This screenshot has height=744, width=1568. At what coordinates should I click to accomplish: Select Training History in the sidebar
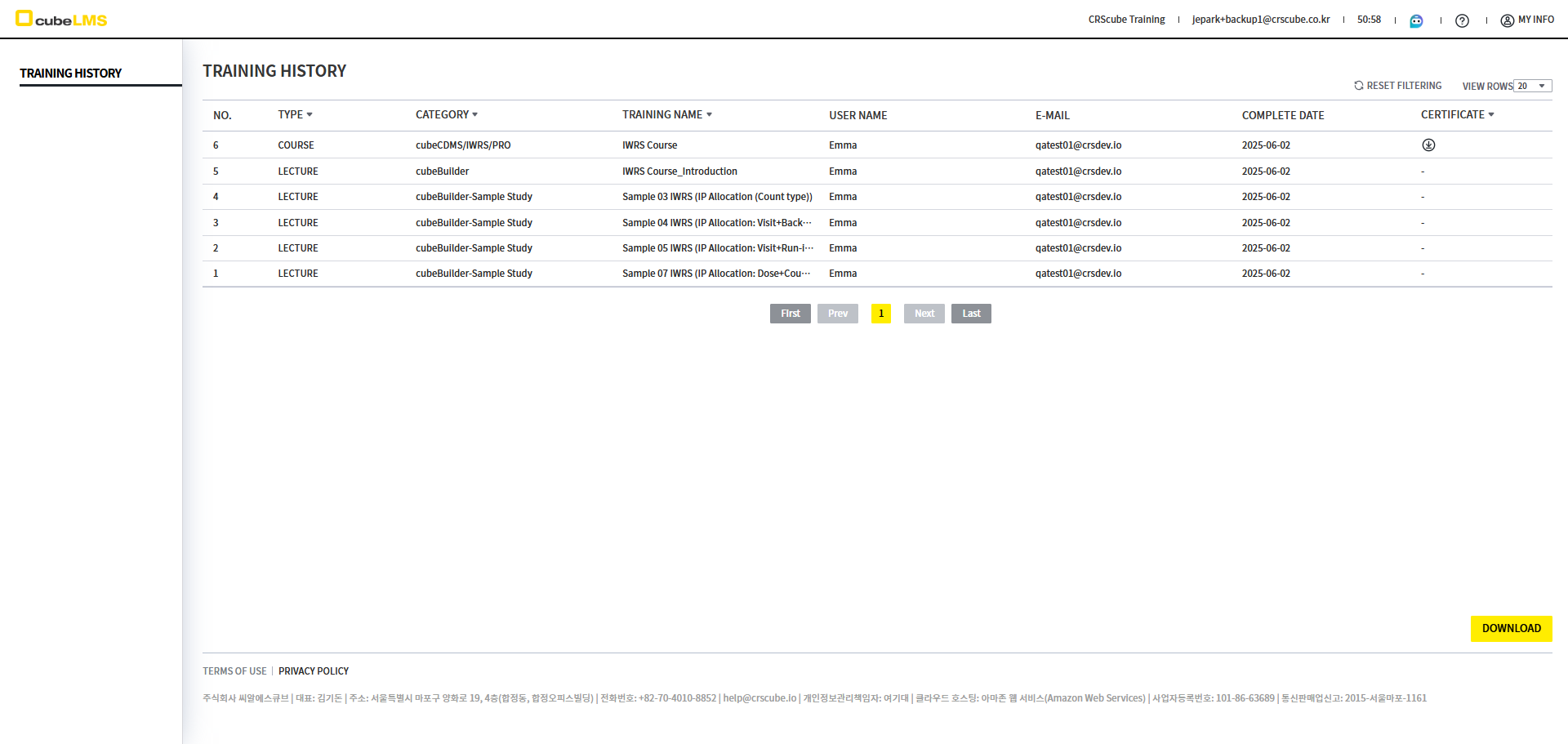(71, 74)
